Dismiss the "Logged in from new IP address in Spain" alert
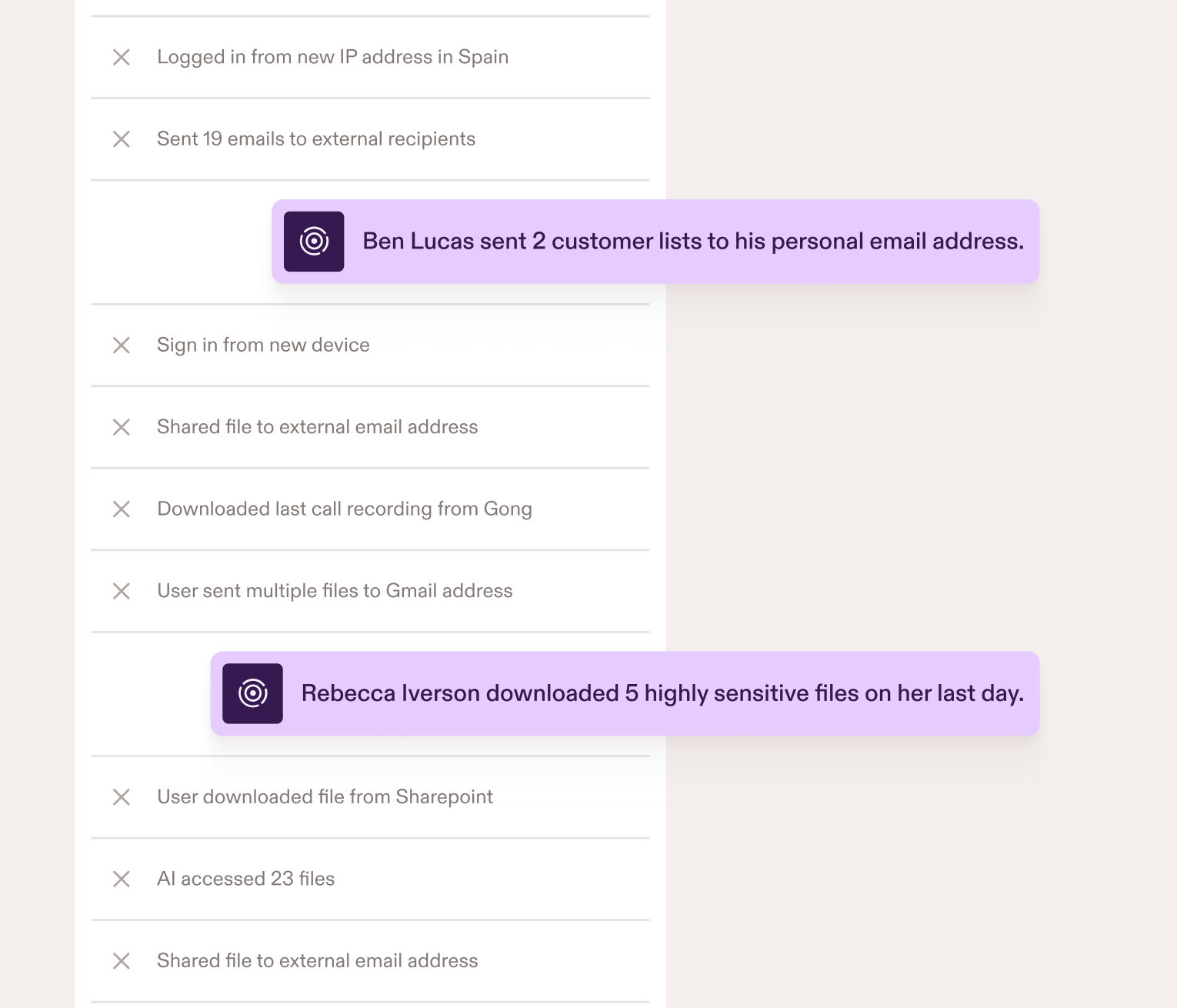This screenshot has width=1177, height=1008. [122, 57]
